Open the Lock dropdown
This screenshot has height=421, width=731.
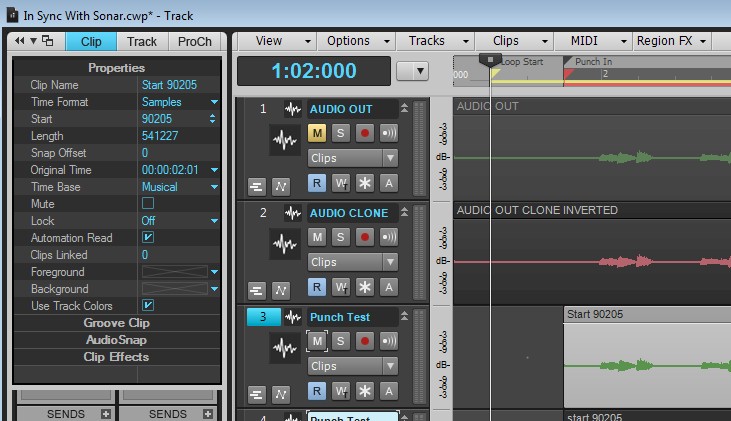(214, 221)
